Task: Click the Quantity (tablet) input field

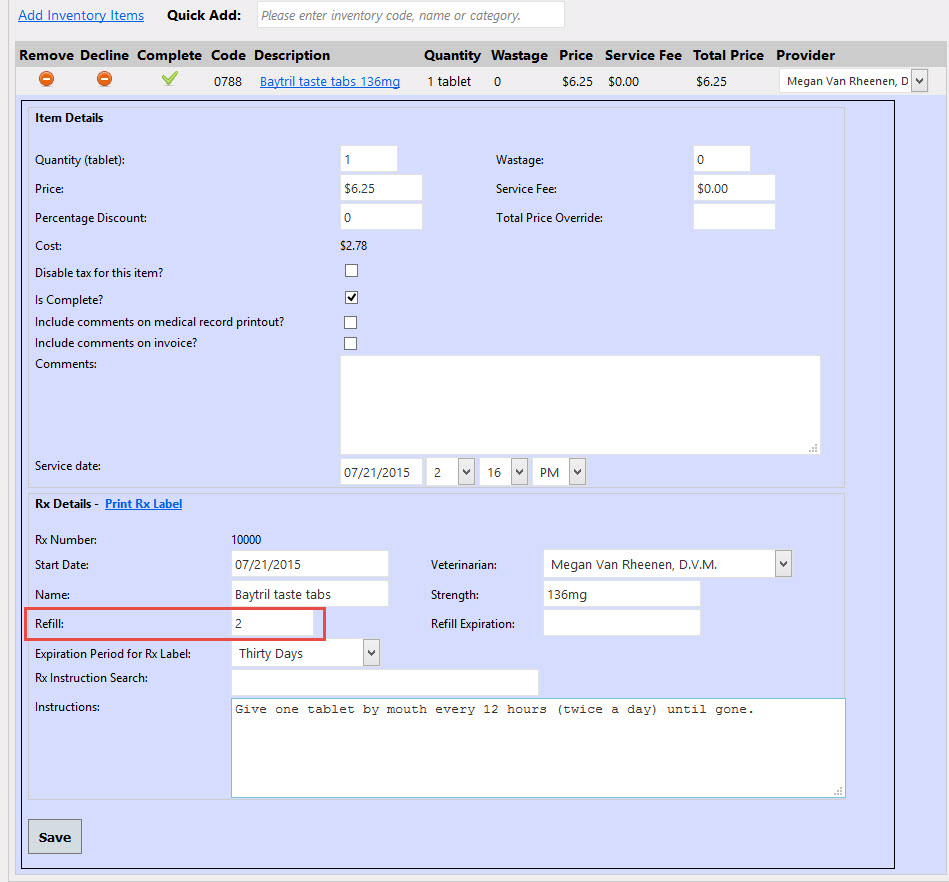Action: 369,159
